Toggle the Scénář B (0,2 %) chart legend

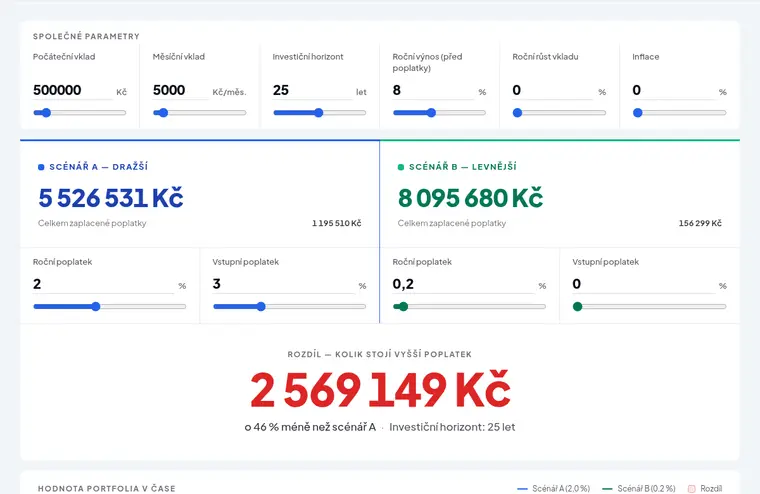(638, 489)
